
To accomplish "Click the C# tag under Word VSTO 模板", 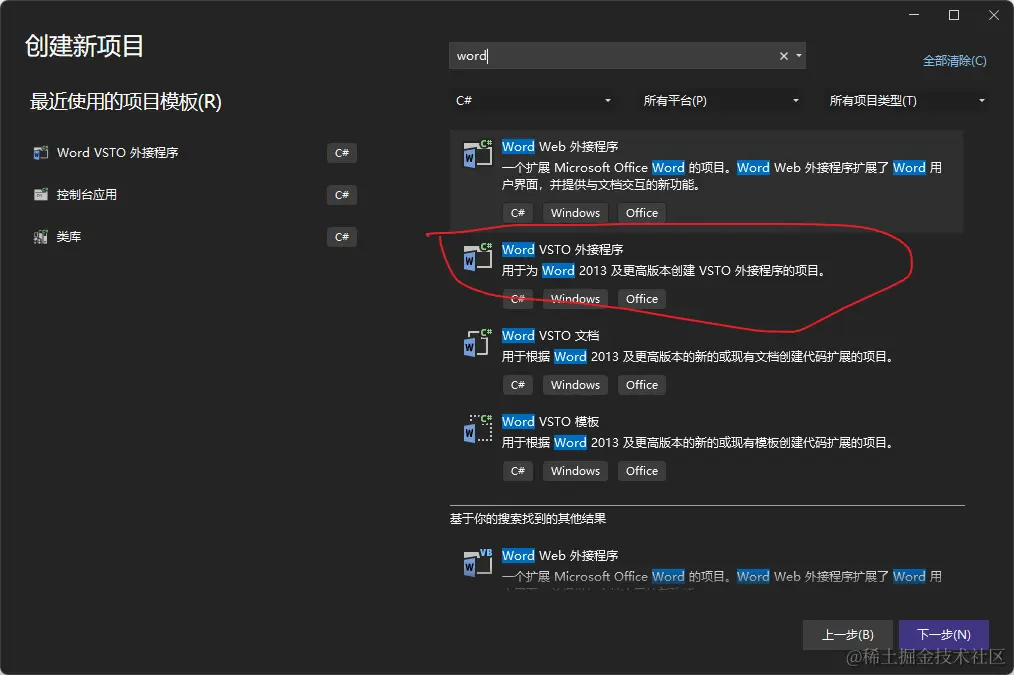I will click(518, 471).
